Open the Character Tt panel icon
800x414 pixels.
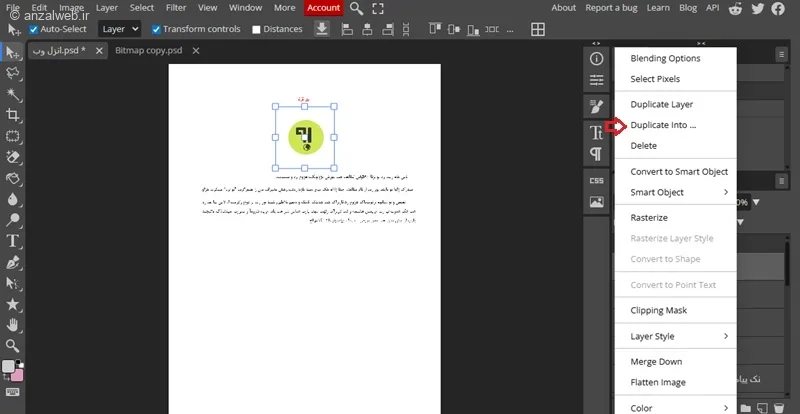[596, 133]
